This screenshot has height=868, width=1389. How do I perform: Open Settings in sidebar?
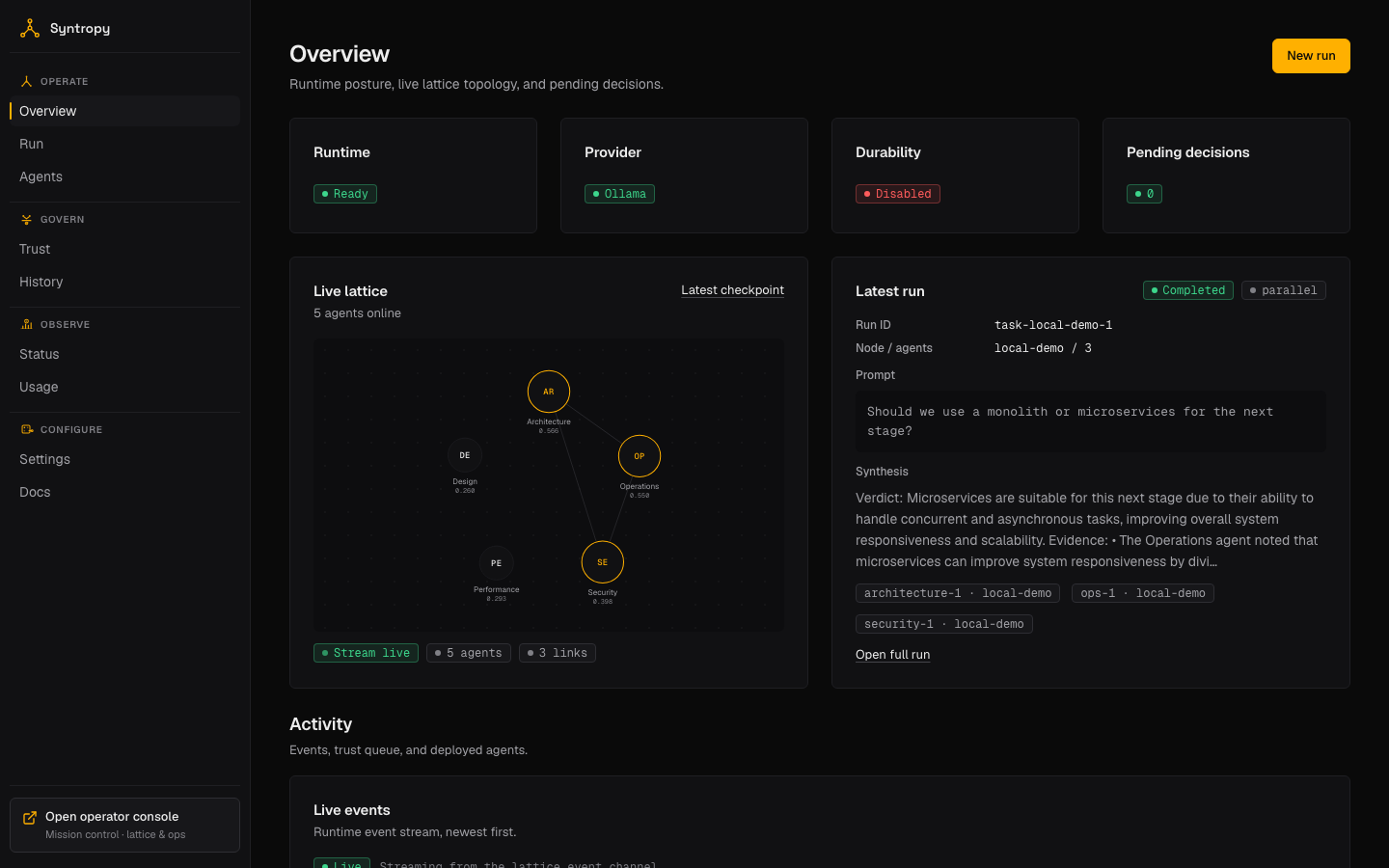coord(124,459)
